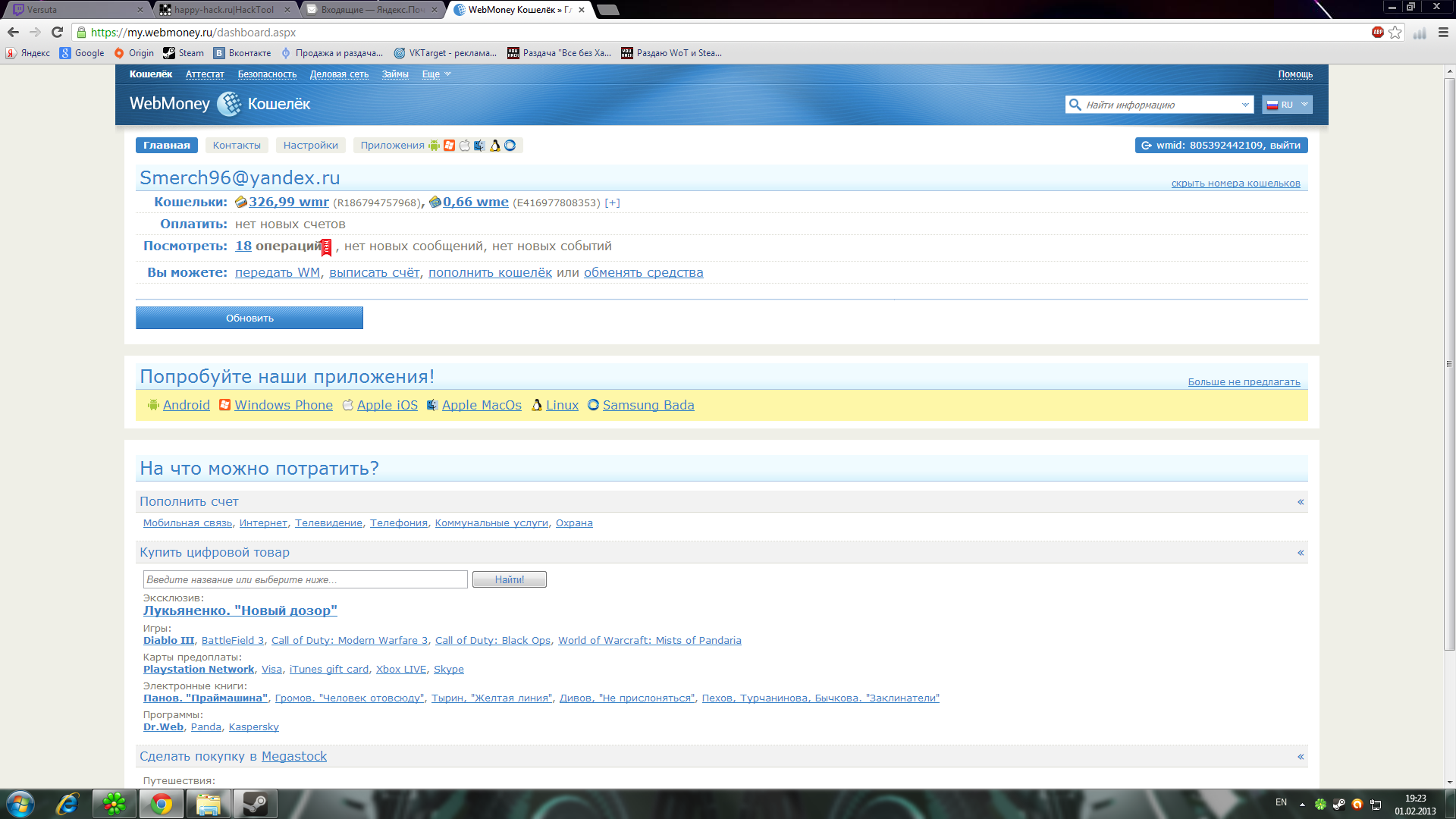Collapse the Пополнить счет section
This screenshot has height=819, width=1456.
pyautogui.click(x=1301, y=502)
